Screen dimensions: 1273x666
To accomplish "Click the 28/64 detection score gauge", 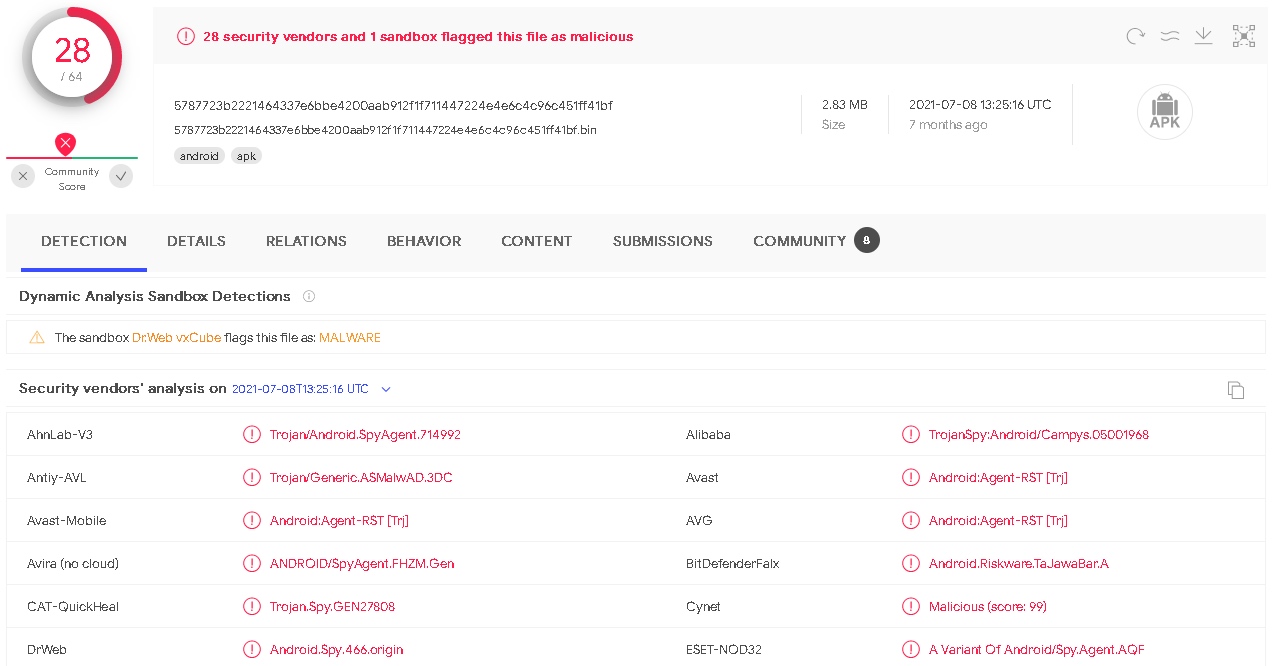I will [72, 58].
